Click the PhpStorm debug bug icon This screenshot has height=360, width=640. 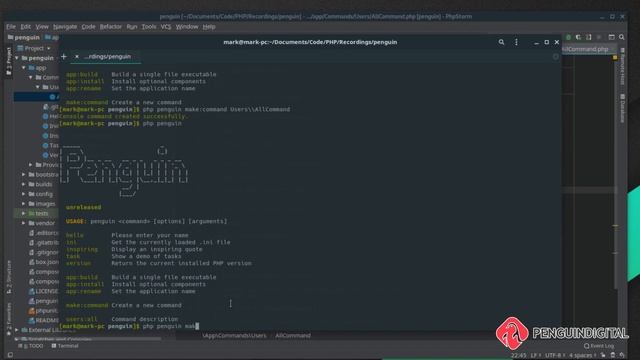(x=568, y=37)
